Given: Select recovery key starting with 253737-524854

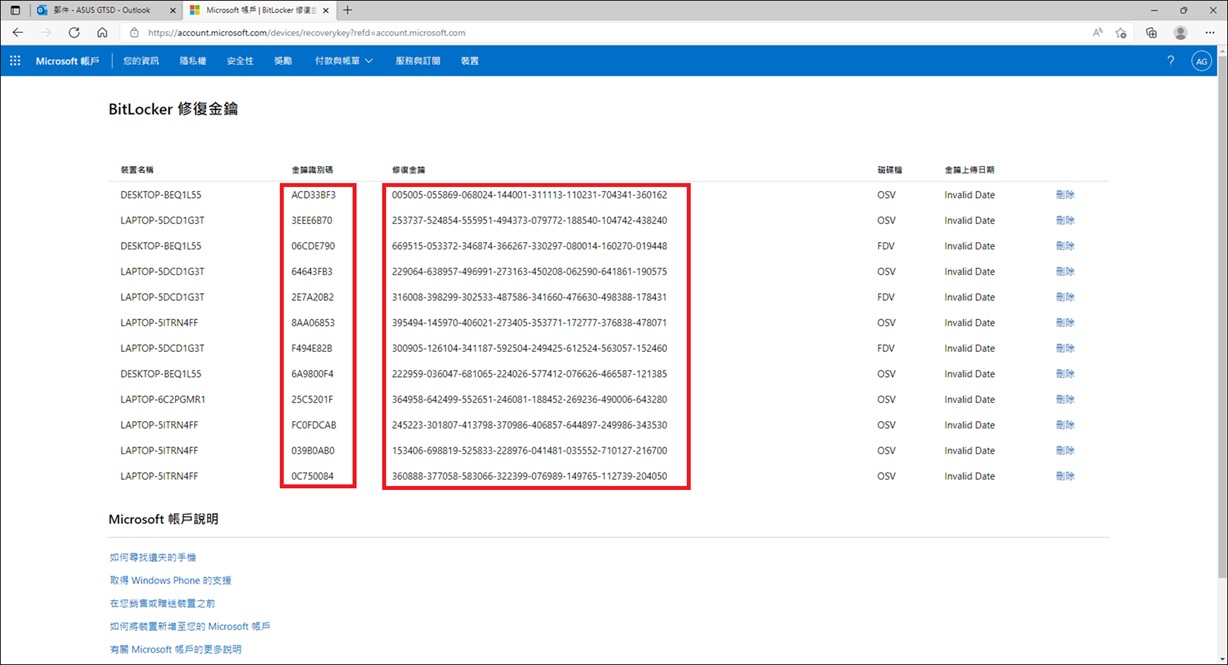Looking at the screenshot, I should click(x=529, y=220).
